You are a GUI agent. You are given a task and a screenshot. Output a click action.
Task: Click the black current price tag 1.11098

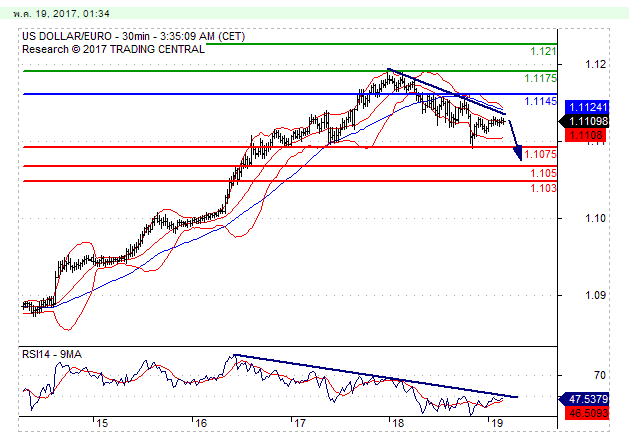(584, 121)
